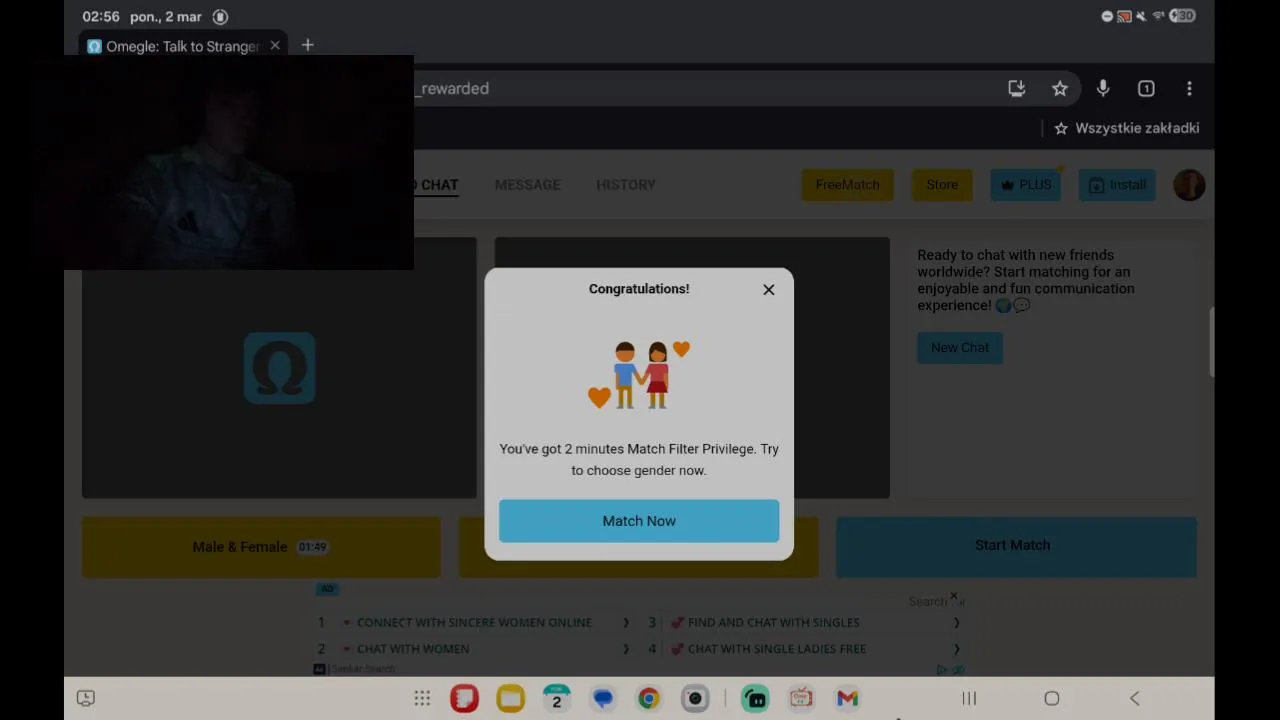Click the ad info triangle icon
The height and width of the screenshot is (720, 1280).
coord(942,670)
